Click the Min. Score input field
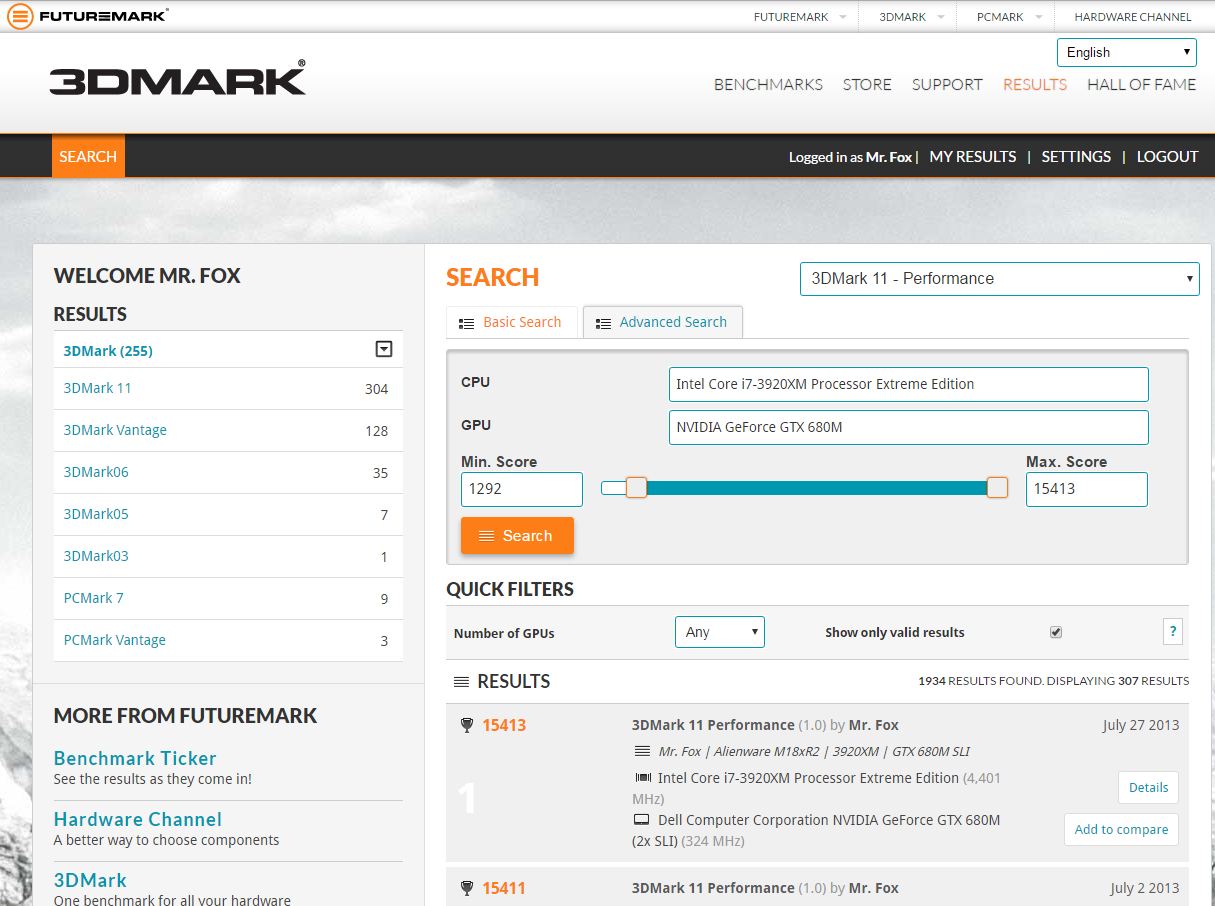The height and width of the screenshot is (906, 1215). (x=521, y=489)
